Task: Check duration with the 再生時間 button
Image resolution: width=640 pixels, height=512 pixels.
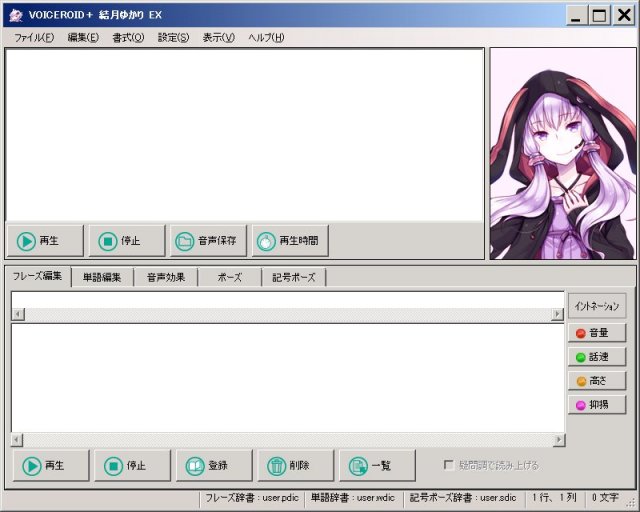Action: [290, 240]
